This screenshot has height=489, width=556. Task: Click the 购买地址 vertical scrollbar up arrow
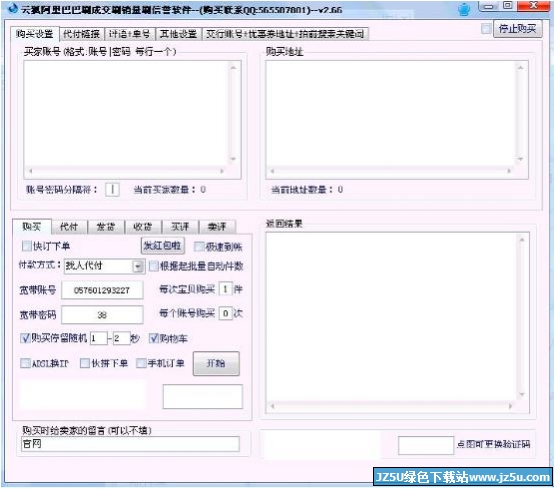point(520,67)
